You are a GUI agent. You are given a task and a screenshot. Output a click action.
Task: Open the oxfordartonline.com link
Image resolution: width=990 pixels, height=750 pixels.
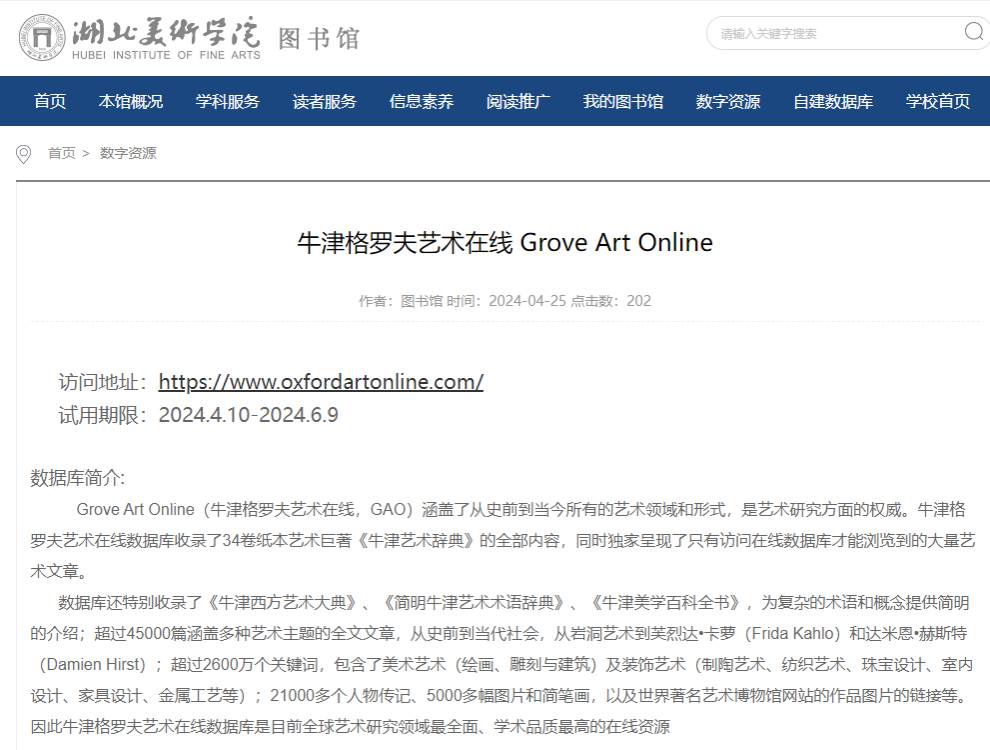[321, 382]
